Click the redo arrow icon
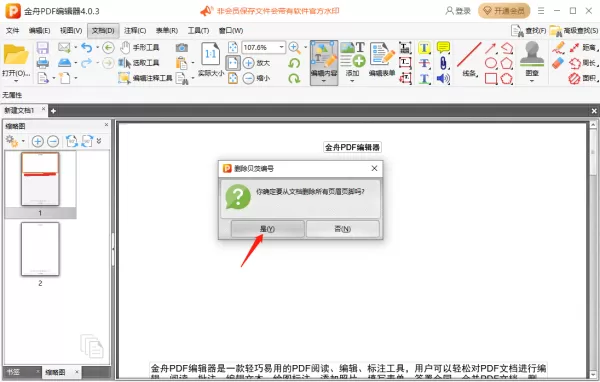The width and height of the screenshot is (600, 382). 87,62
